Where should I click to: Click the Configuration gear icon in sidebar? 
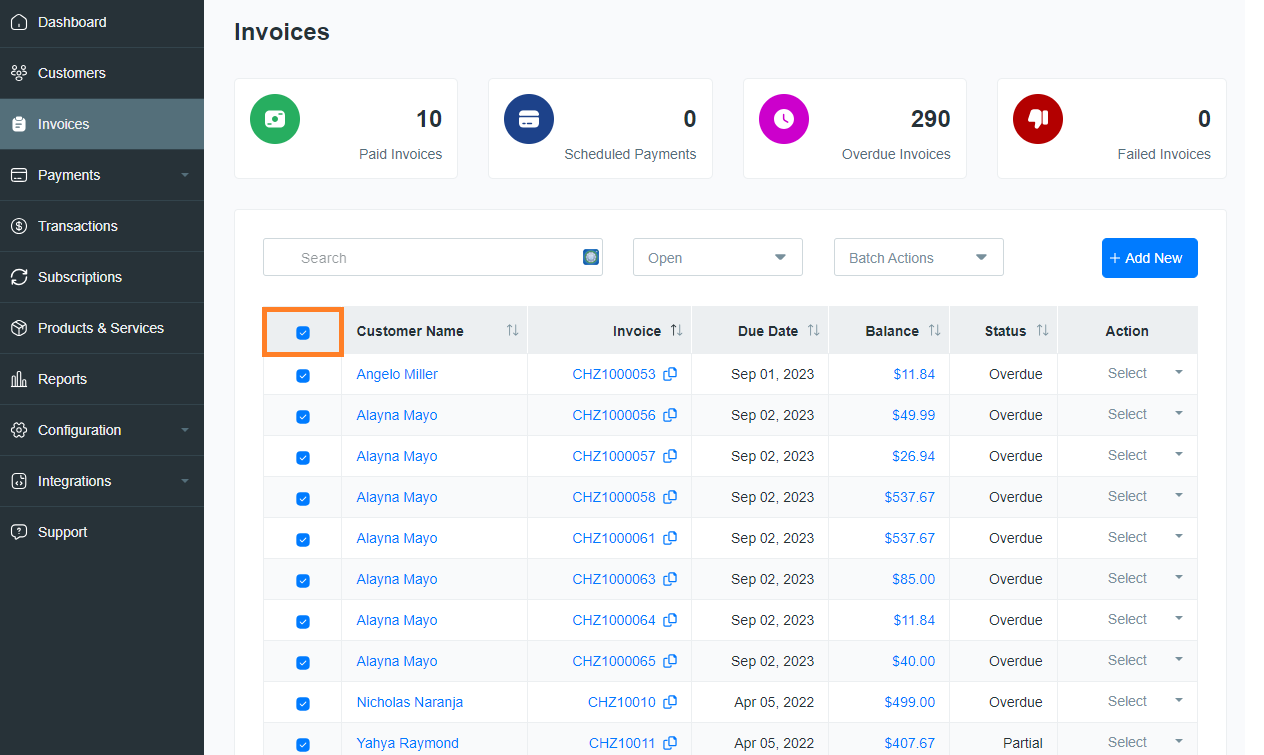(x=18, y=430)
